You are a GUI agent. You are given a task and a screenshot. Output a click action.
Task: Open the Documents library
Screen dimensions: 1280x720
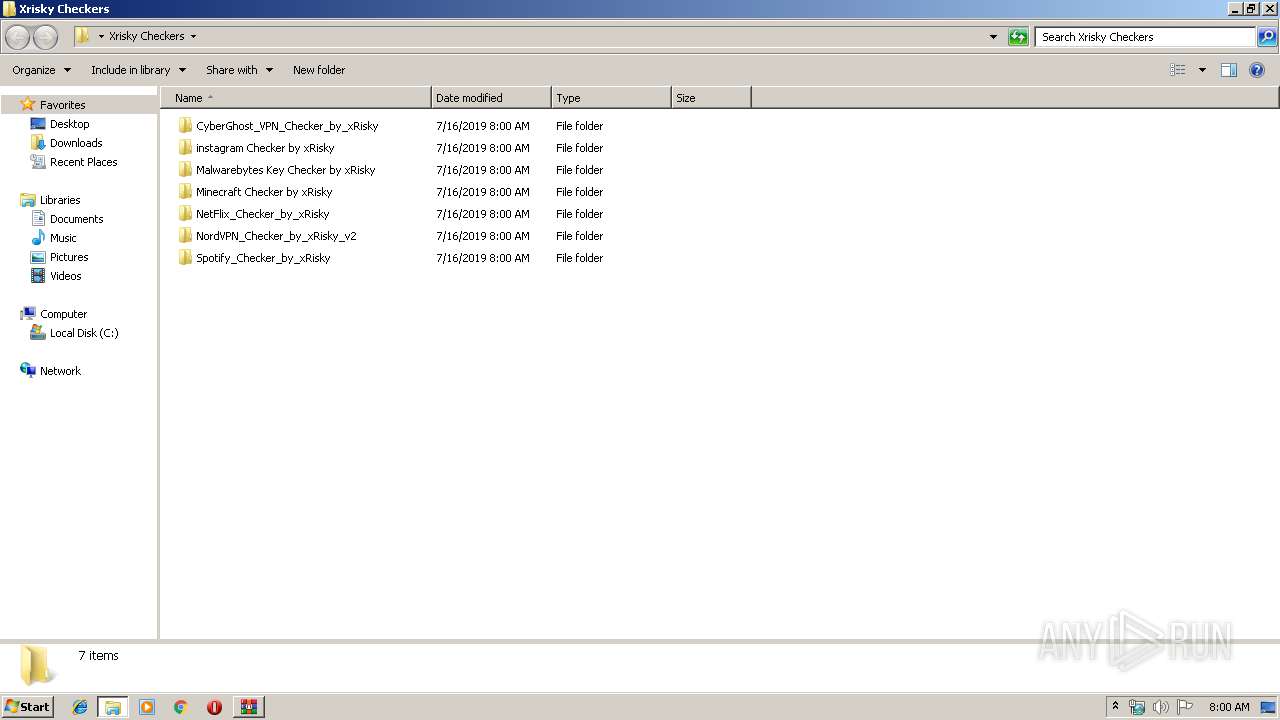76,219
